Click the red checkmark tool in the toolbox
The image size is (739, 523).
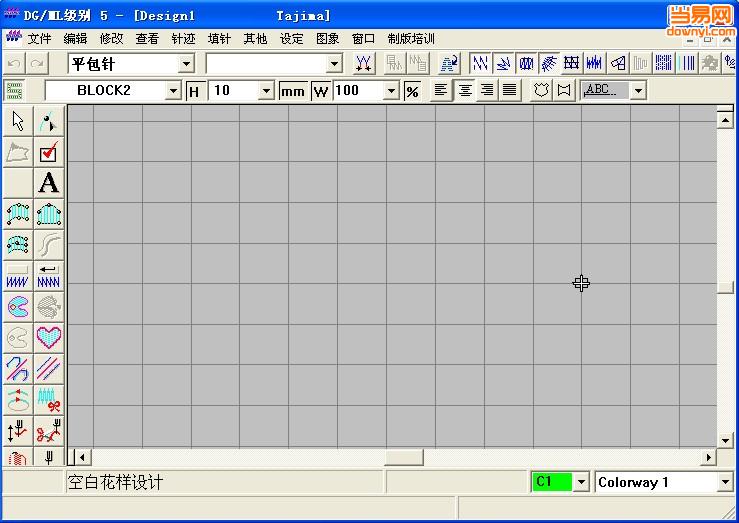coord(48,153)
